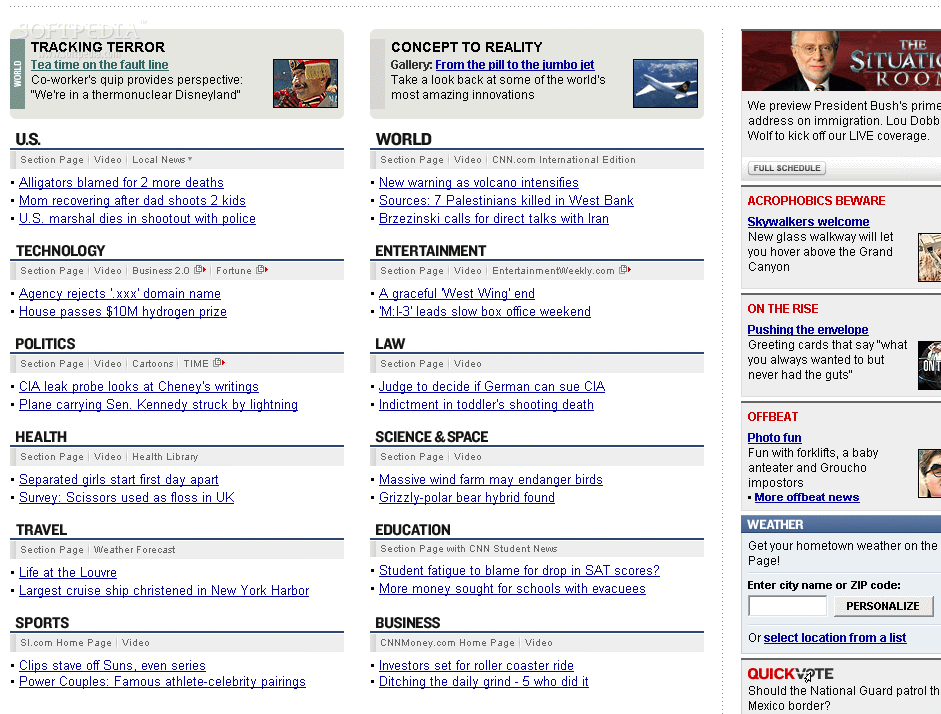Image resolution: width=941 pixels, height=714 pixels.
Task: Open 'Plane carrying Sen. Kennedy struck by lightning'
Action: pyautogui.click(x=158, y=404)
